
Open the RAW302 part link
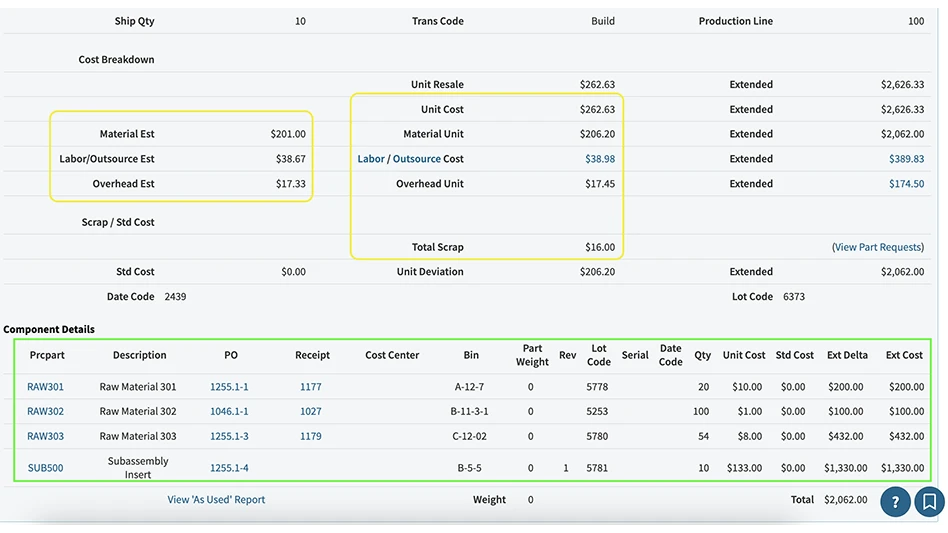point(45,411)
